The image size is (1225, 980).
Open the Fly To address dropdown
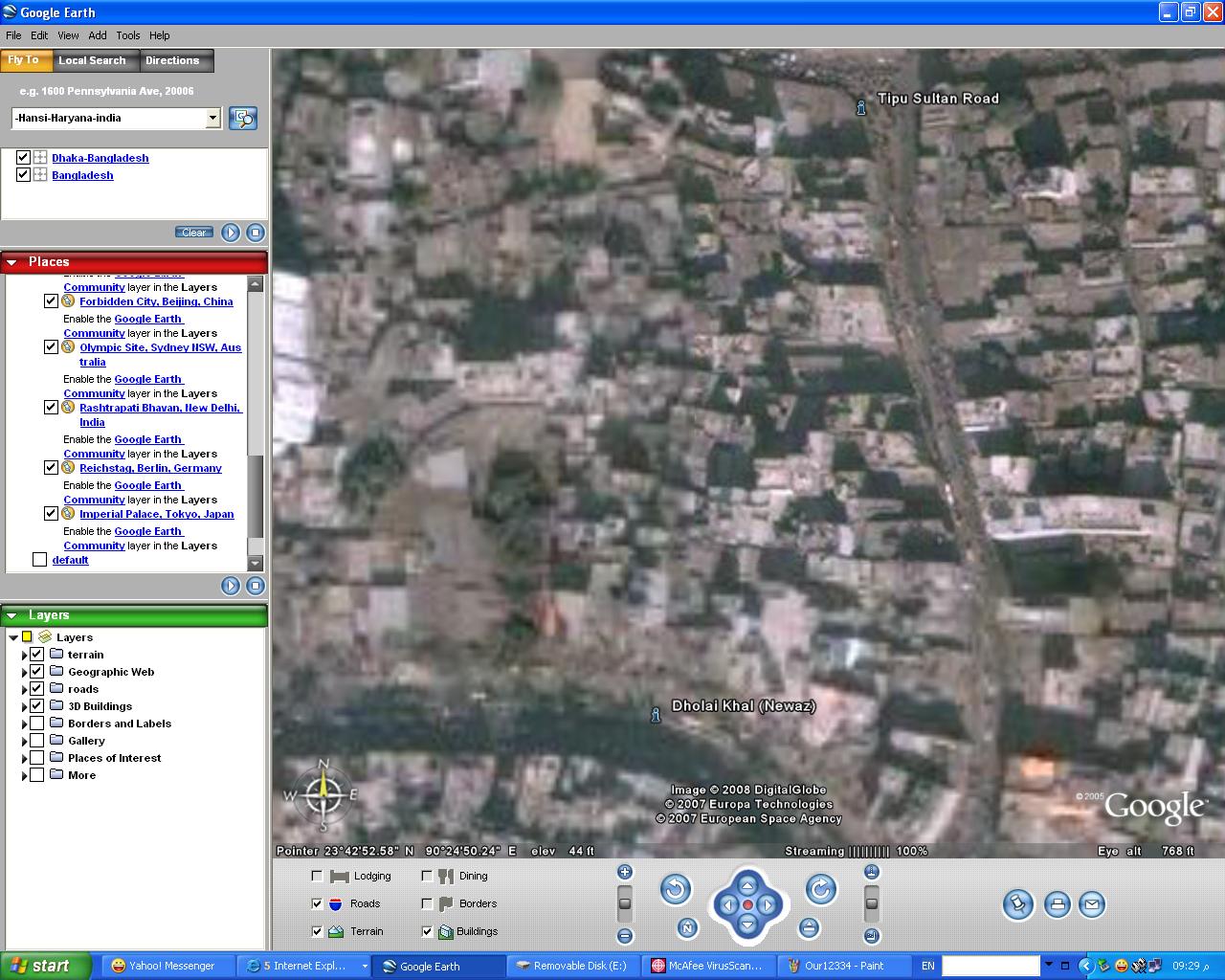[x=213, y=118]
